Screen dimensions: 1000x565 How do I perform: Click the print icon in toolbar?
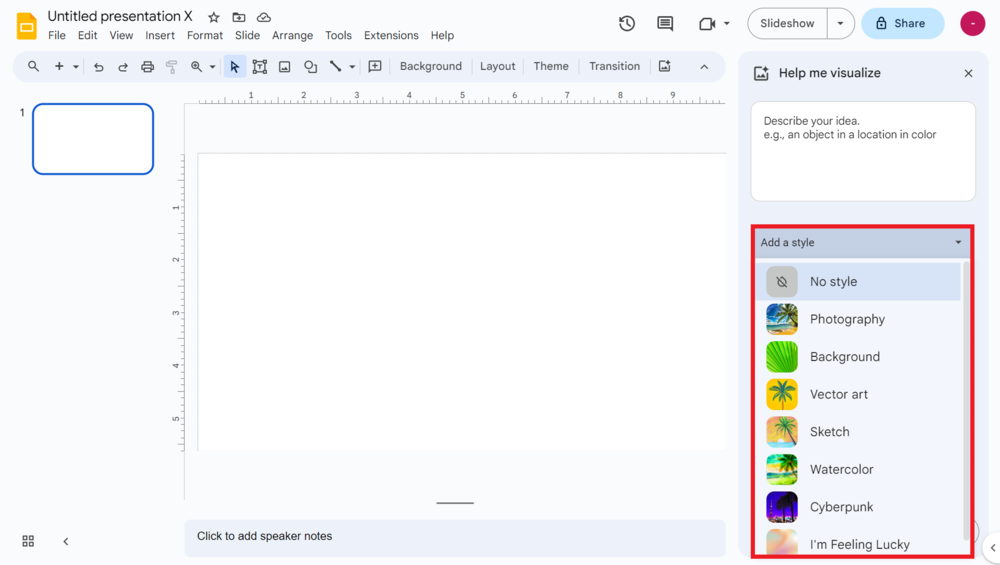(147, 67)
